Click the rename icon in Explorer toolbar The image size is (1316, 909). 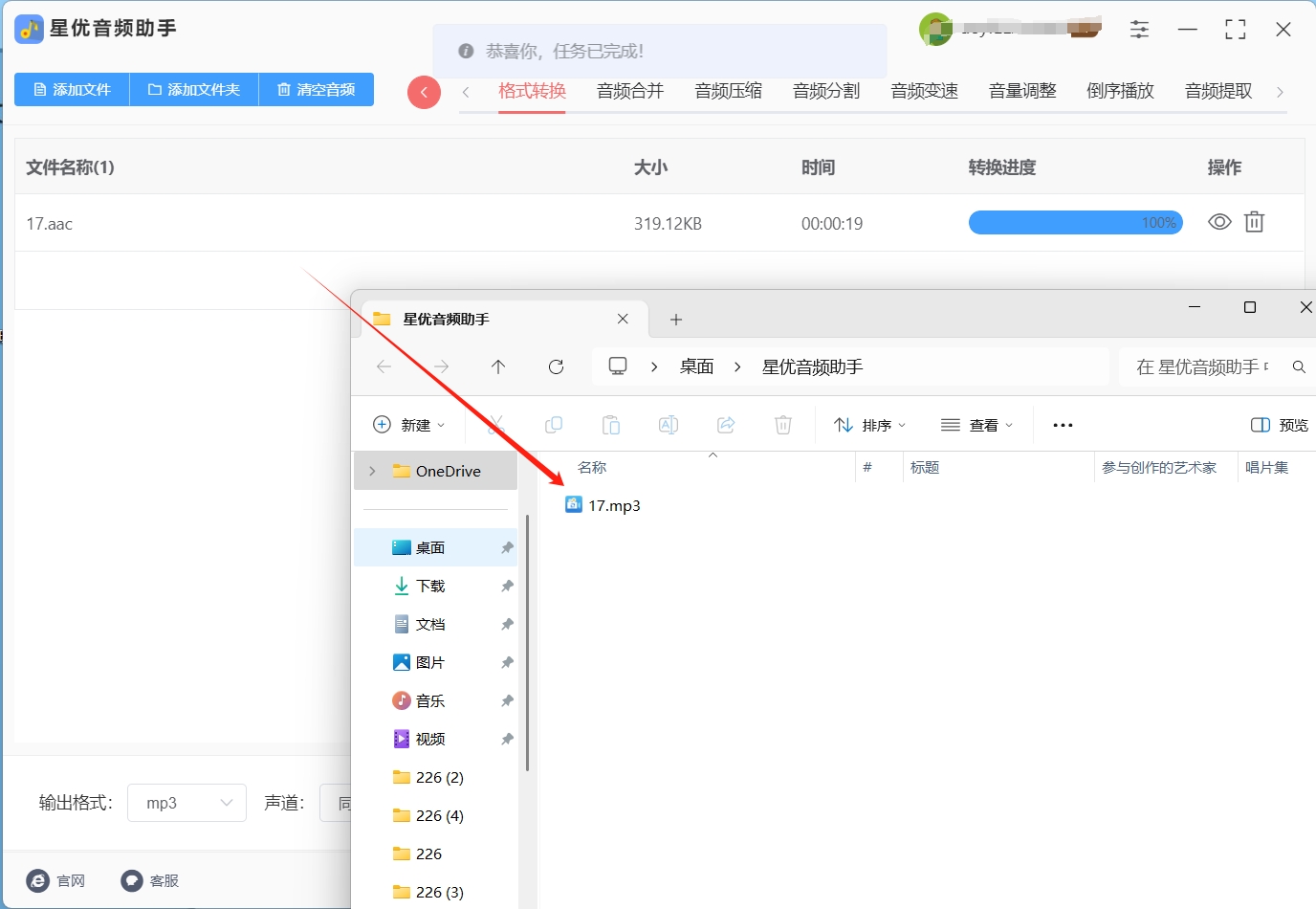pos(669,425)
